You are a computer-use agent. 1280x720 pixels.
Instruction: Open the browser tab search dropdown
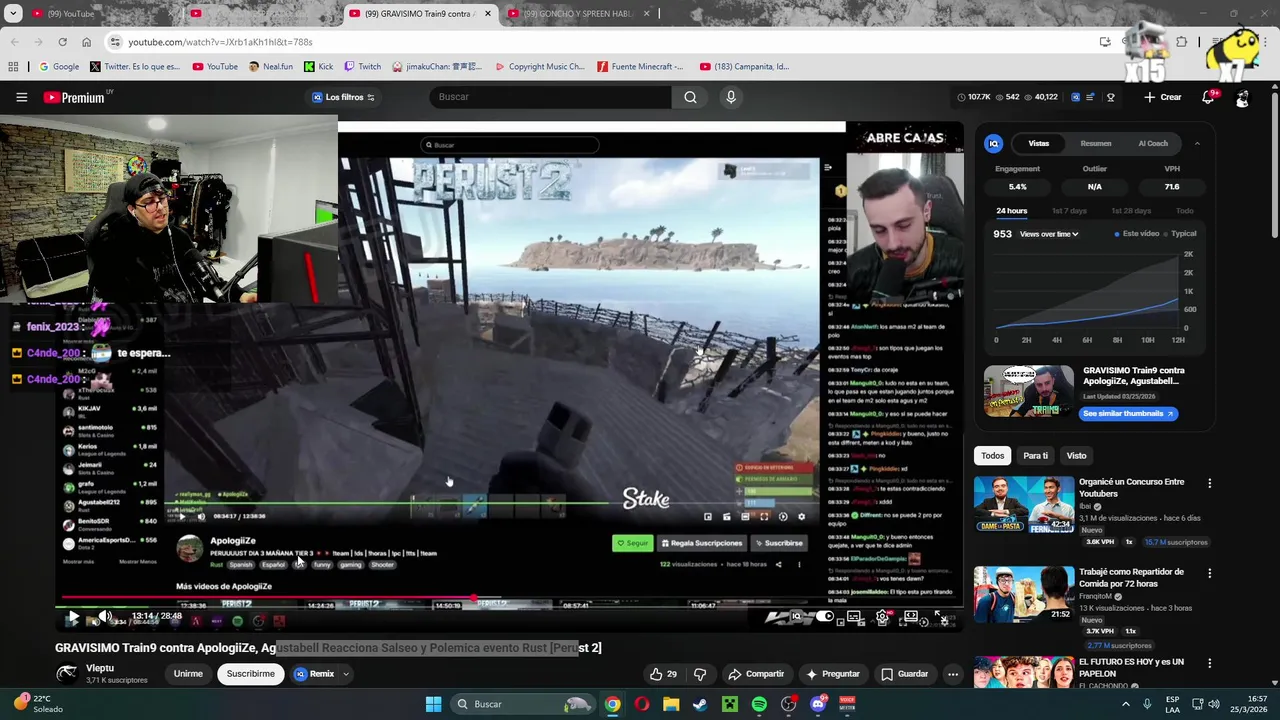[13, 14]
